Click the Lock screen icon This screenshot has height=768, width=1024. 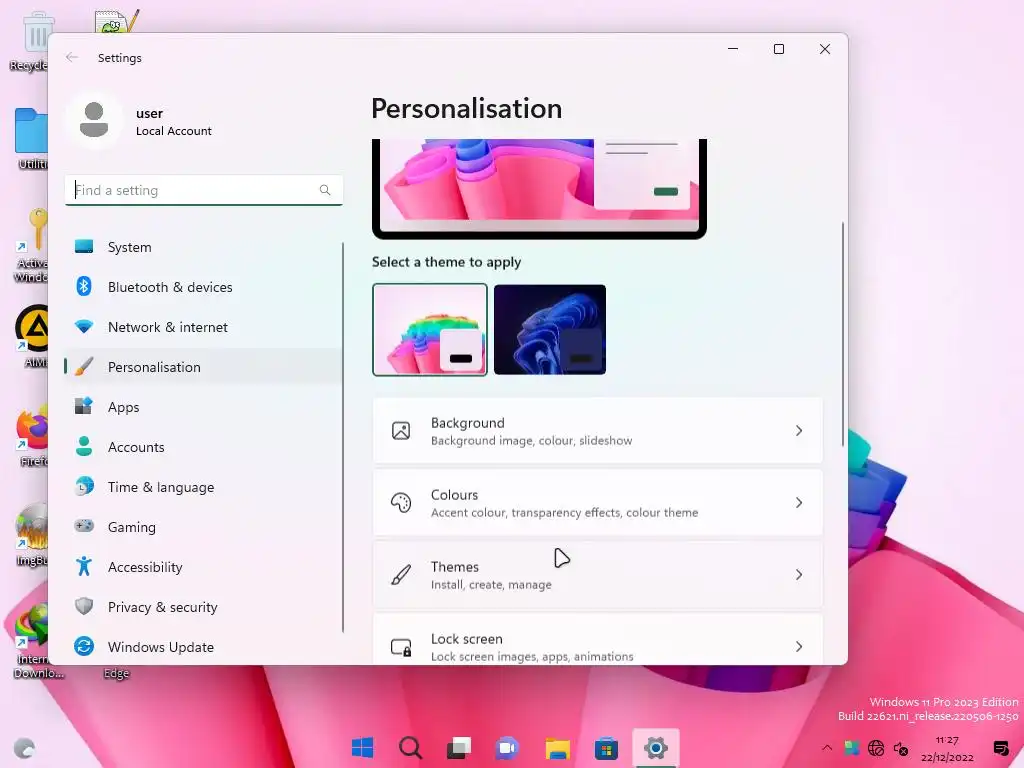click(x=401, y=647)
